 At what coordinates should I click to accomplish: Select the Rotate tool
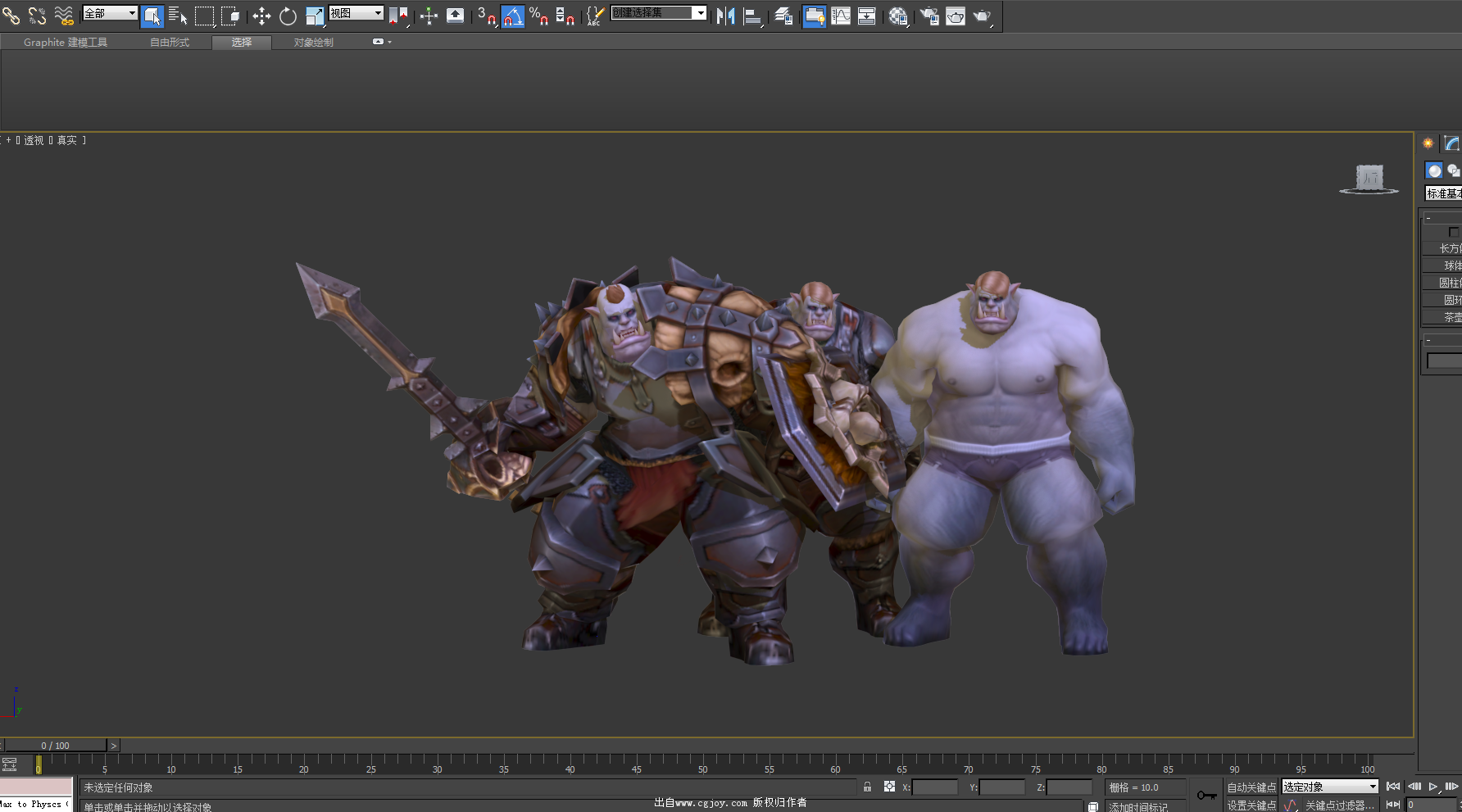coord(288,16)
